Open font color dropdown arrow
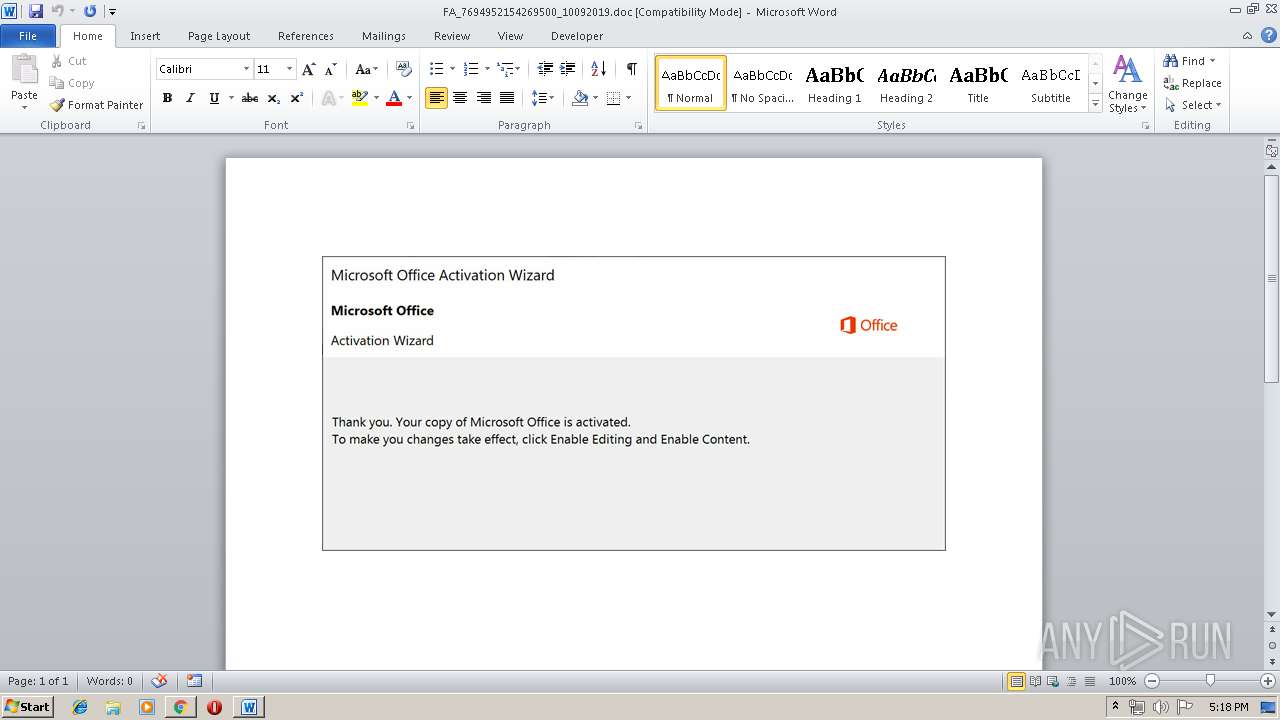 click(409, 98)
